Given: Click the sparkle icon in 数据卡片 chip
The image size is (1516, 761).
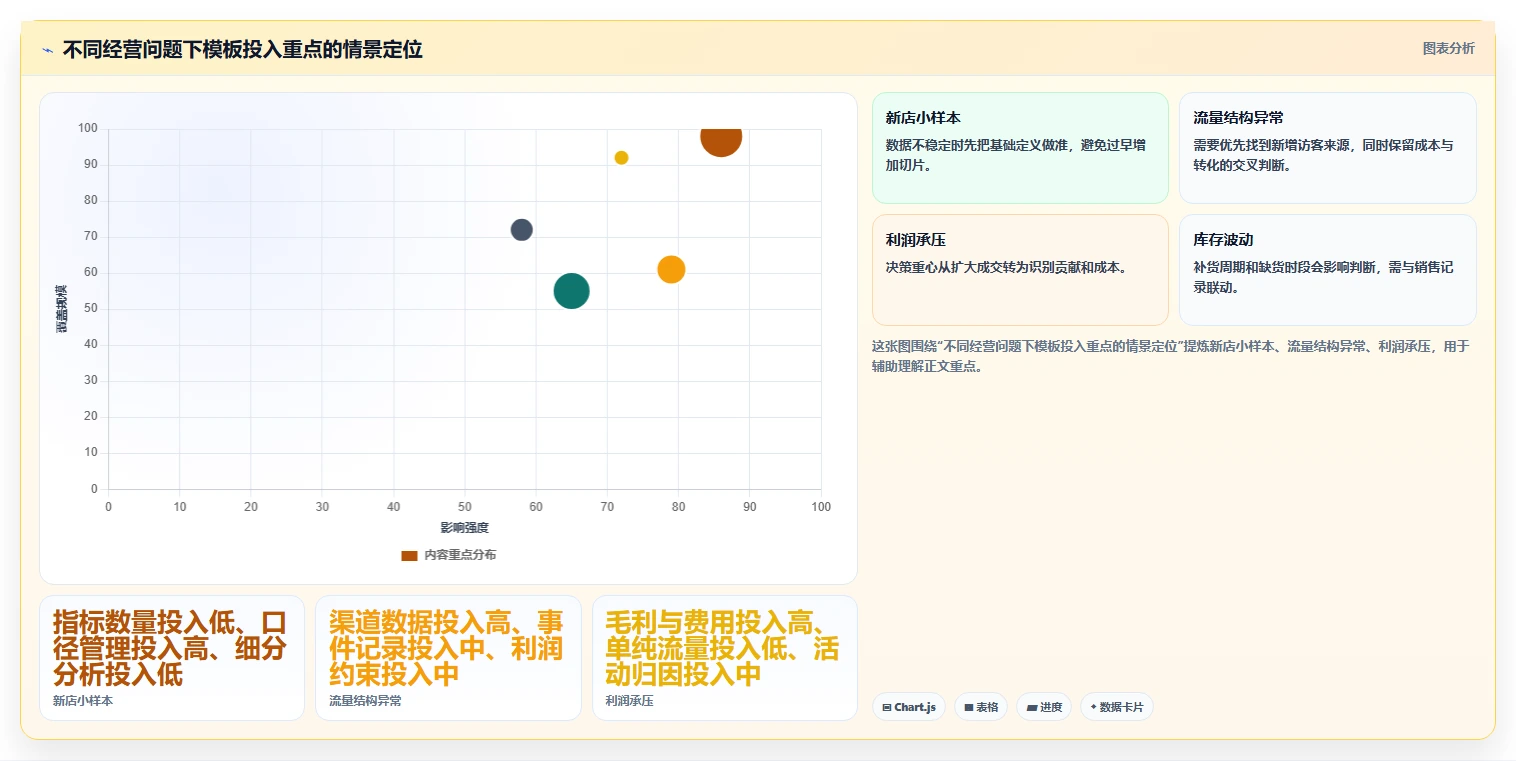Looking at the screenshot, I should click(1093, 707).
